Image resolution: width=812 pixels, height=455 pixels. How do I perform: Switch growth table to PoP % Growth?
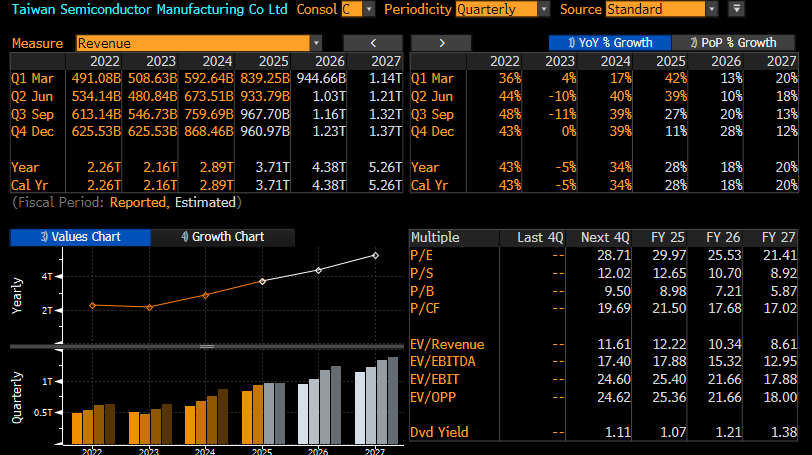[738, 43]
